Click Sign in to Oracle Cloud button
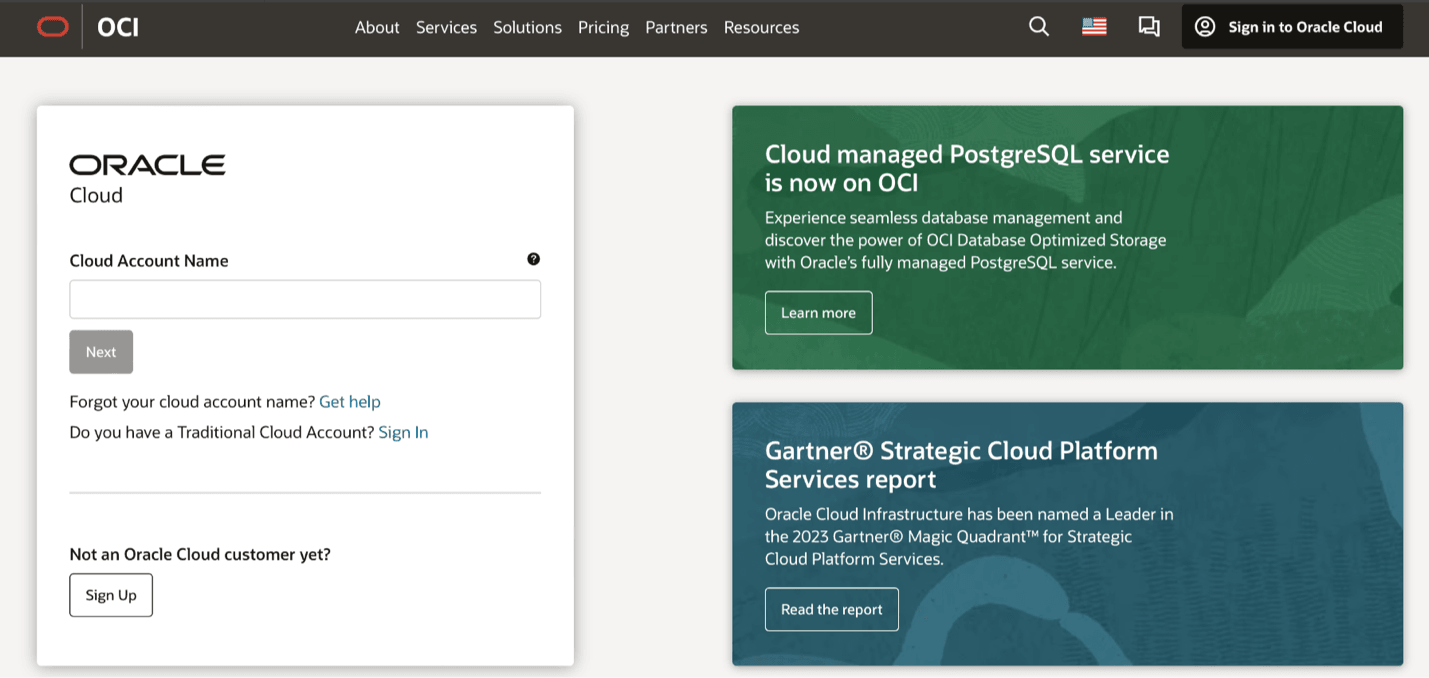 pos(1292,27)
